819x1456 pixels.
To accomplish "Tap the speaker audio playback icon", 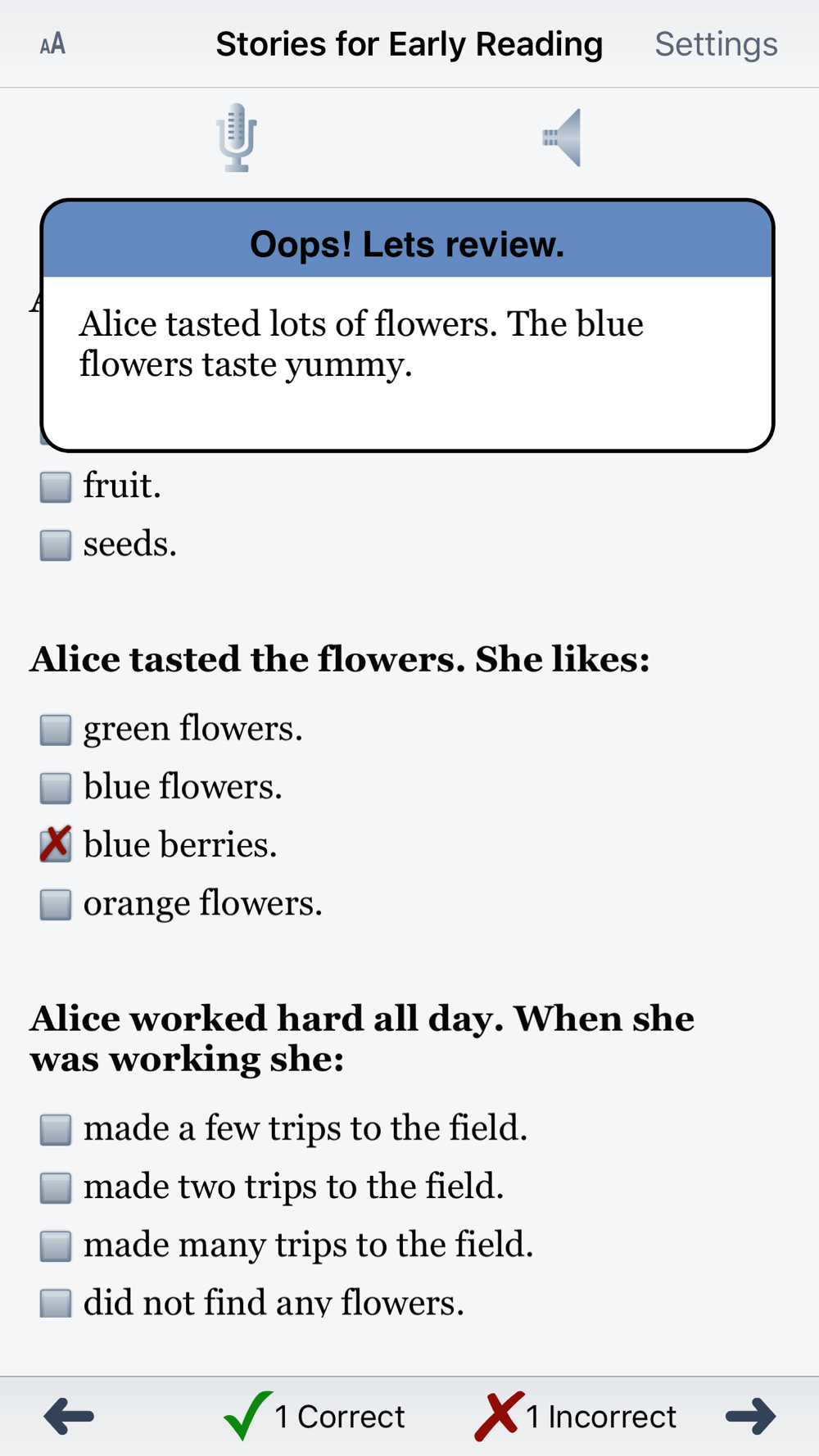I will (562, 138).
